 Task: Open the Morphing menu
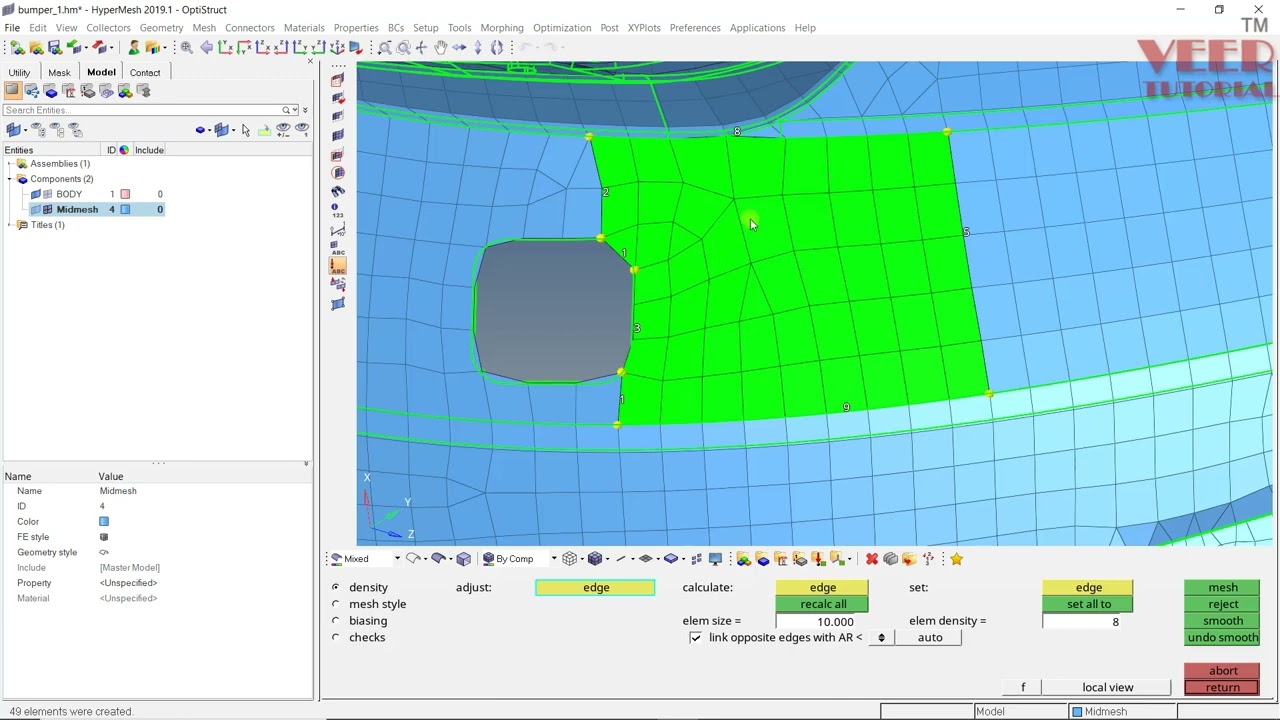click(502, 28)
